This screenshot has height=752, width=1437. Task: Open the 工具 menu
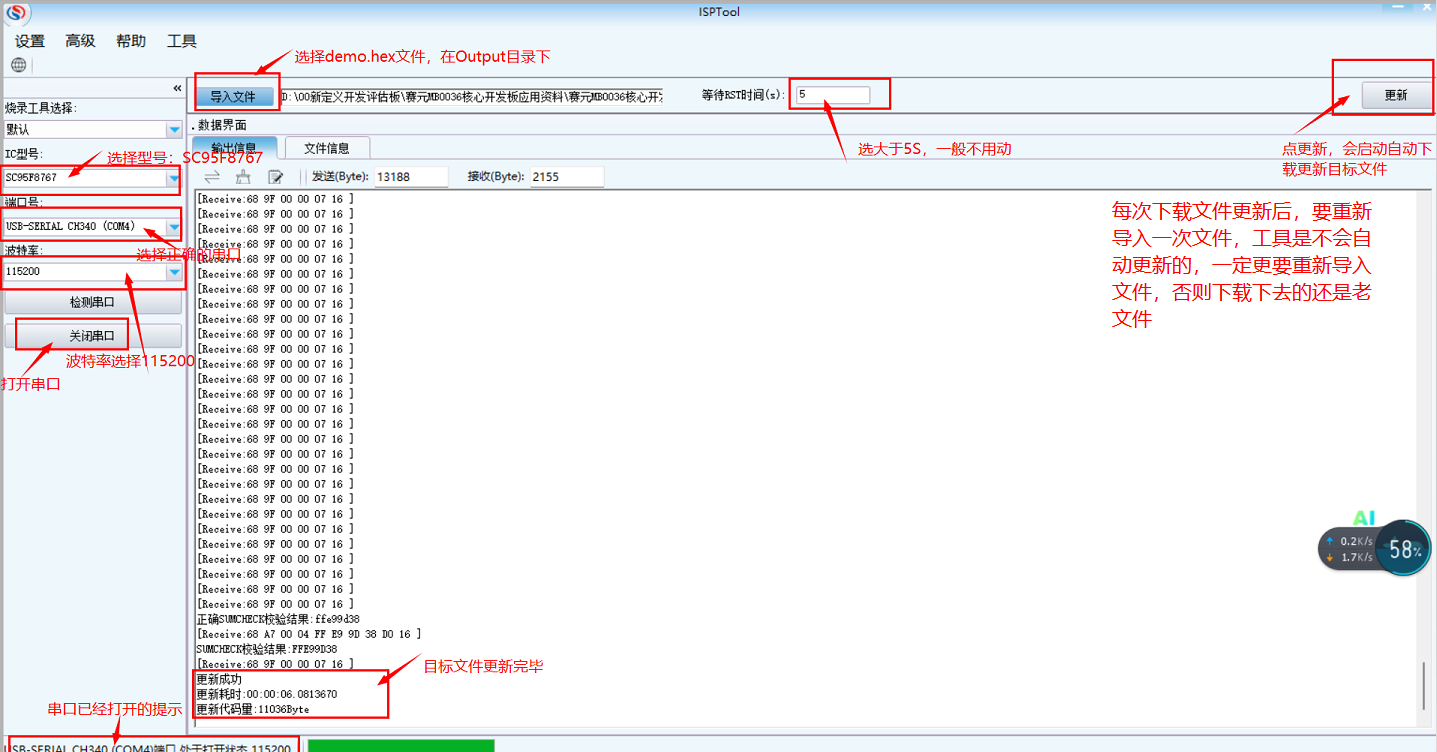[182, 41]
